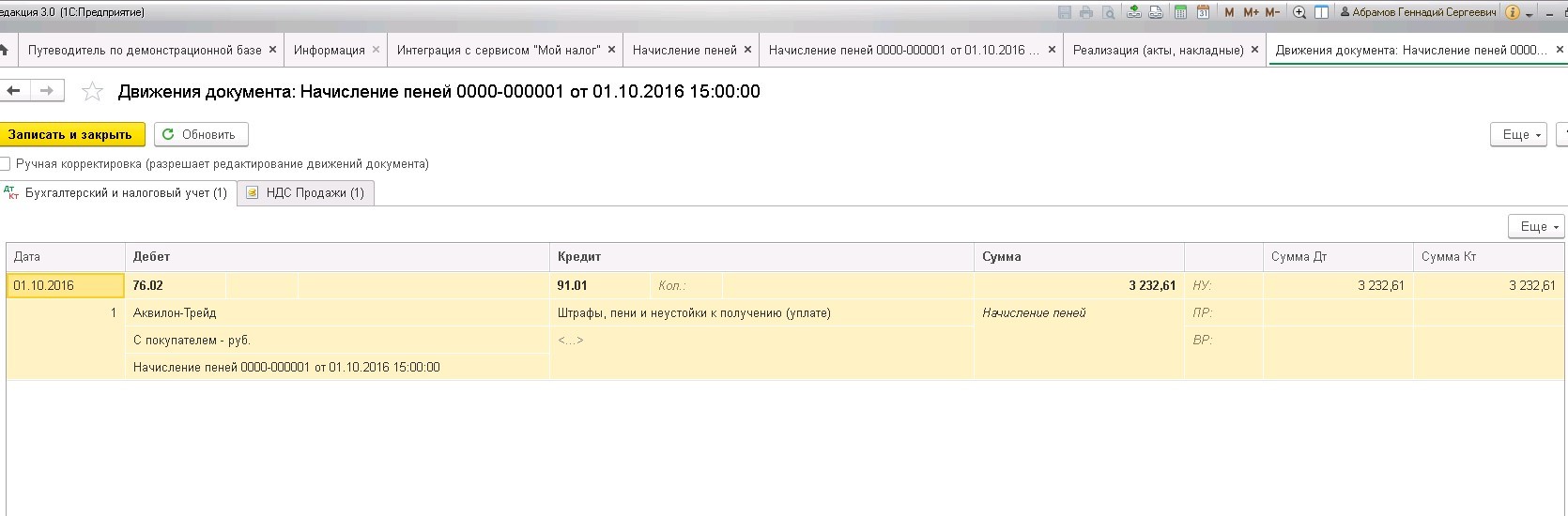
Task: Select the date cell 01.10.2016
Action: 65,285
